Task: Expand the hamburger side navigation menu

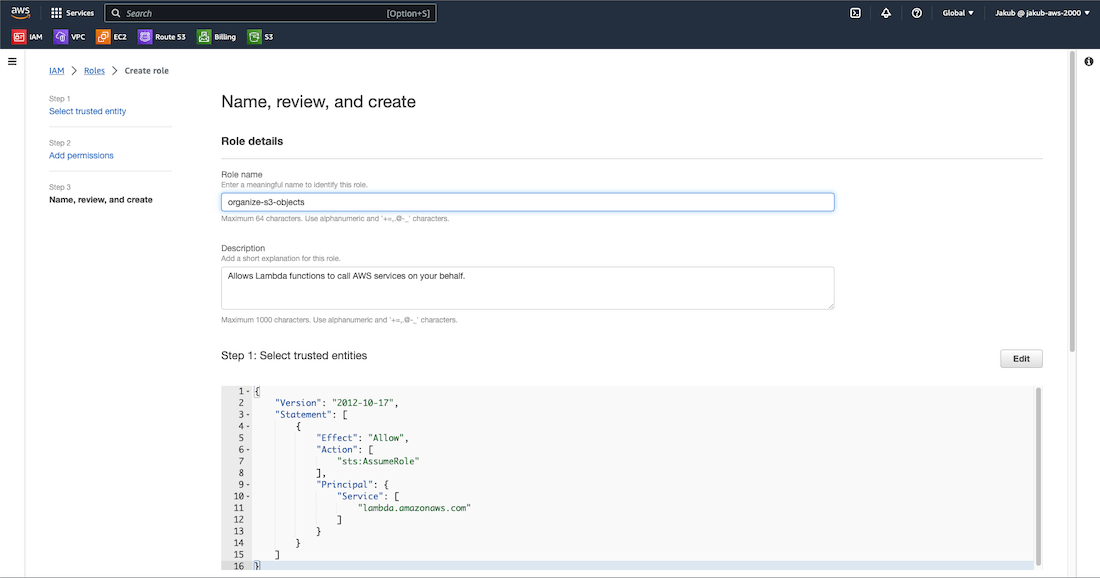Action: [x=12, y=62]
